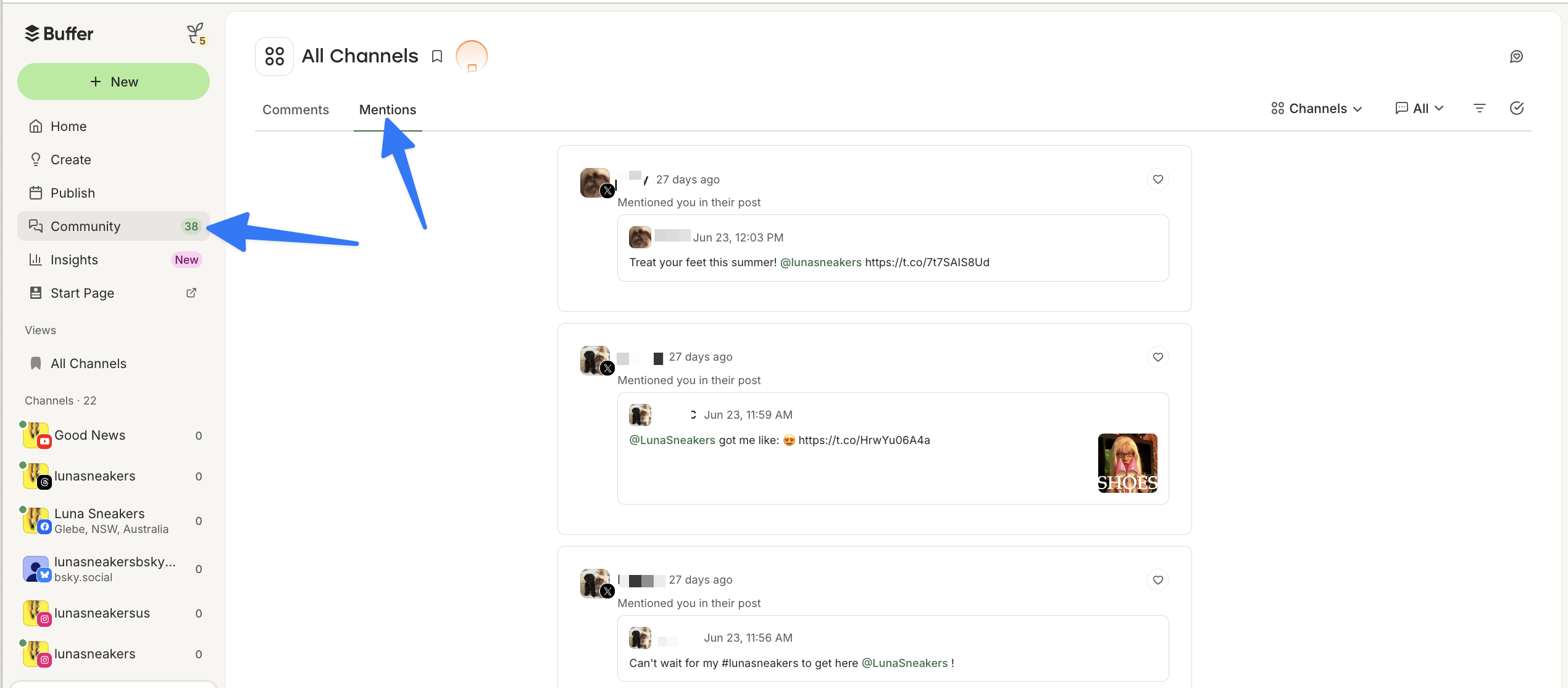The height and width of the screenshot is (688, 1568).
Task: Select Community in sidebar
Action: [x=114, y=226]
